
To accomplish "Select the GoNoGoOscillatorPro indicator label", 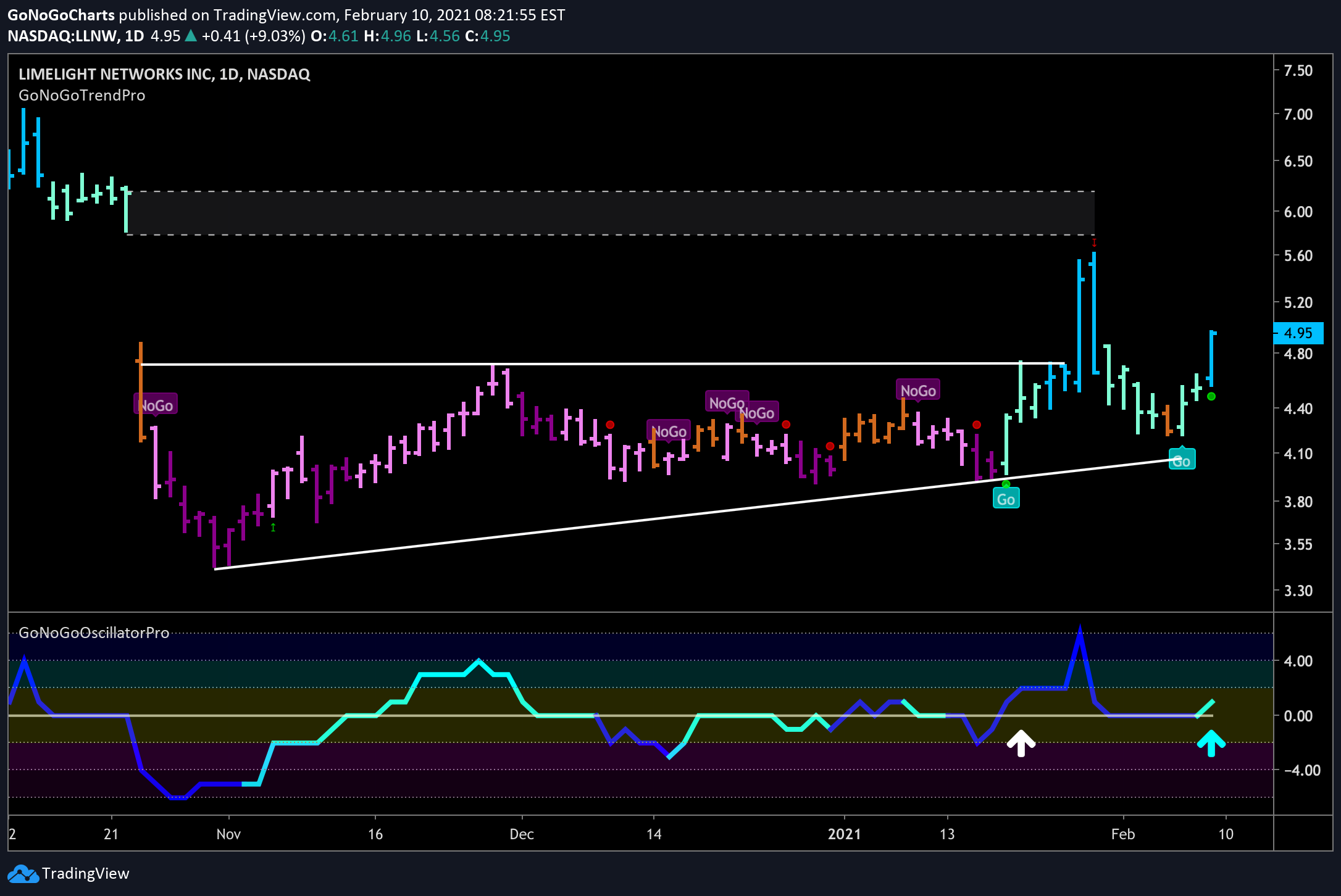I will click(94, 633).
